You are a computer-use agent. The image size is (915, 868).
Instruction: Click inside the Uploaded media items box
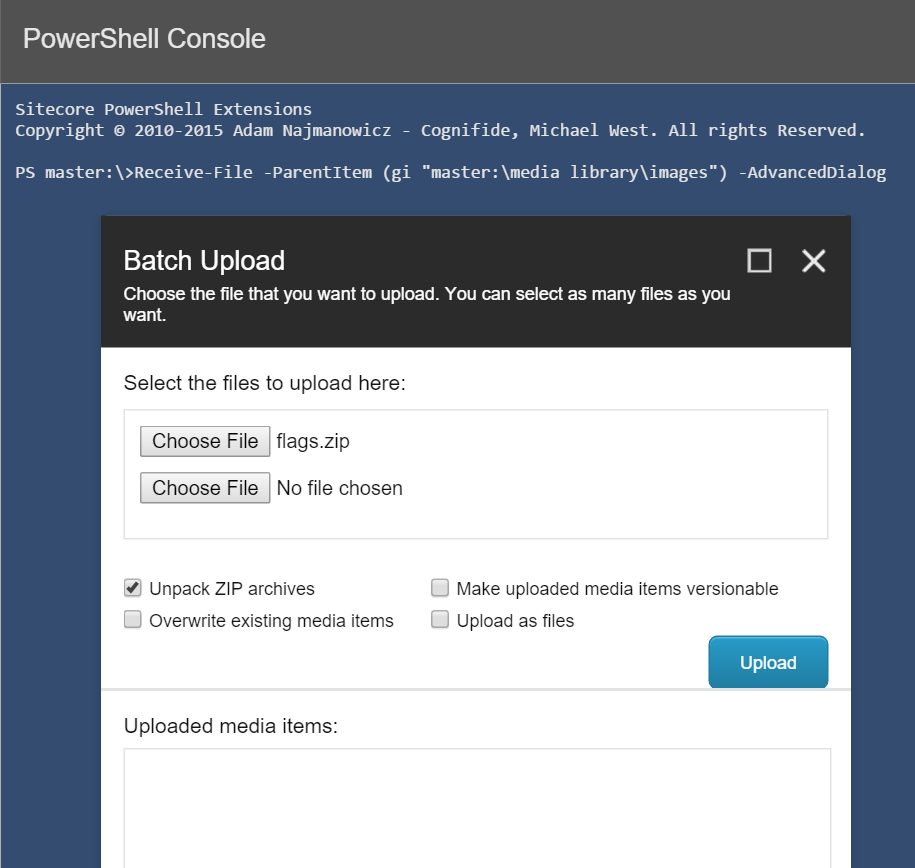[x=477, y=808]
